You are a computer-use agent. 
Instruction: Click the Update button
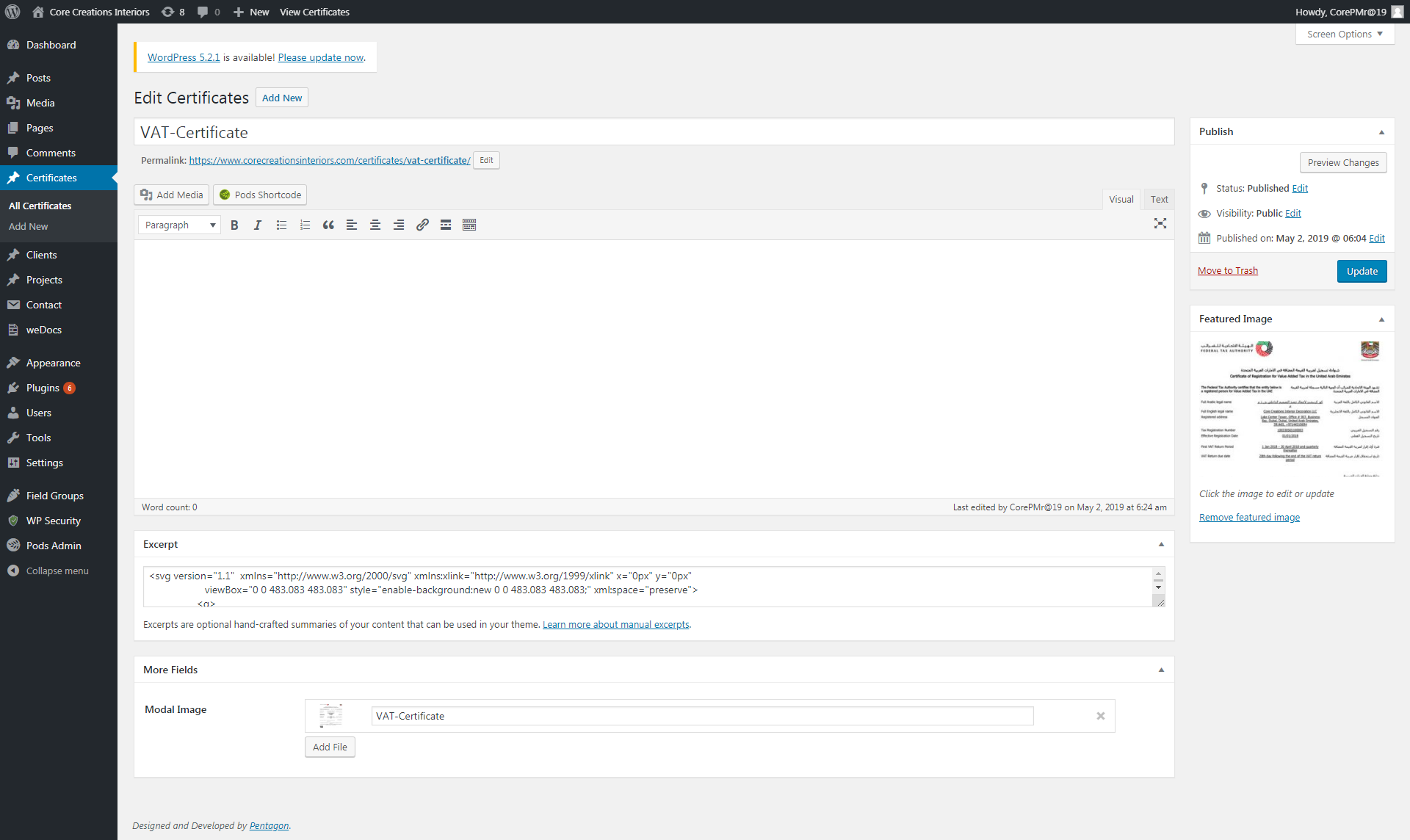click(x=1362, y=272)
